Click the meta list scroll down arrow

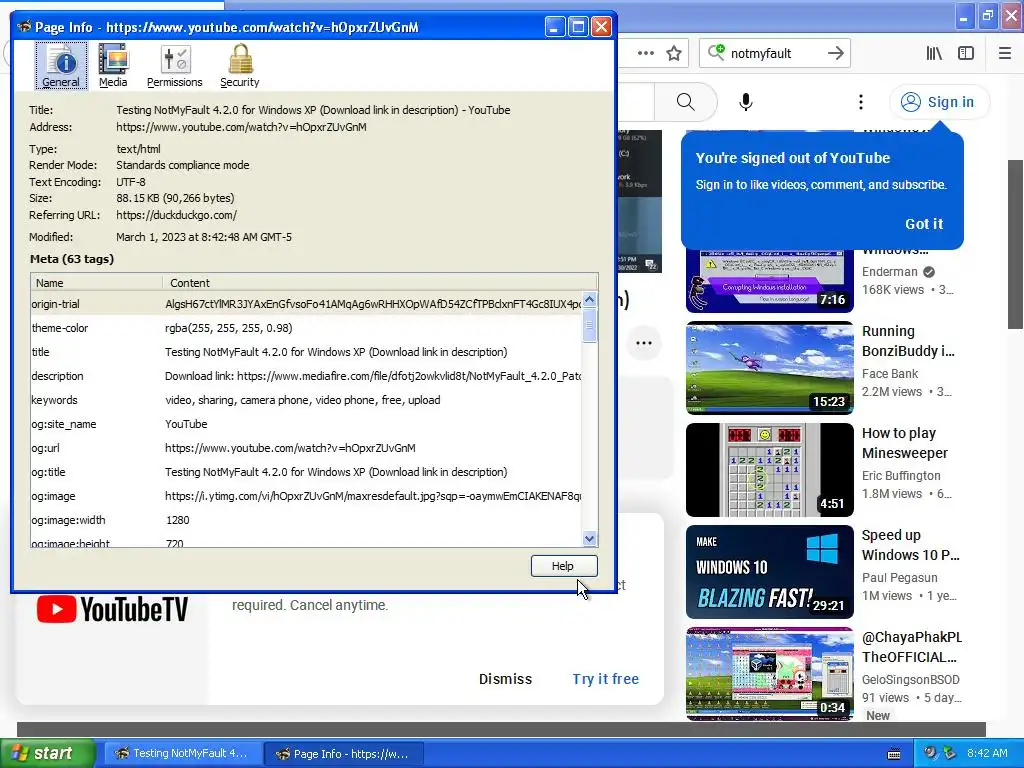[589, 539]
